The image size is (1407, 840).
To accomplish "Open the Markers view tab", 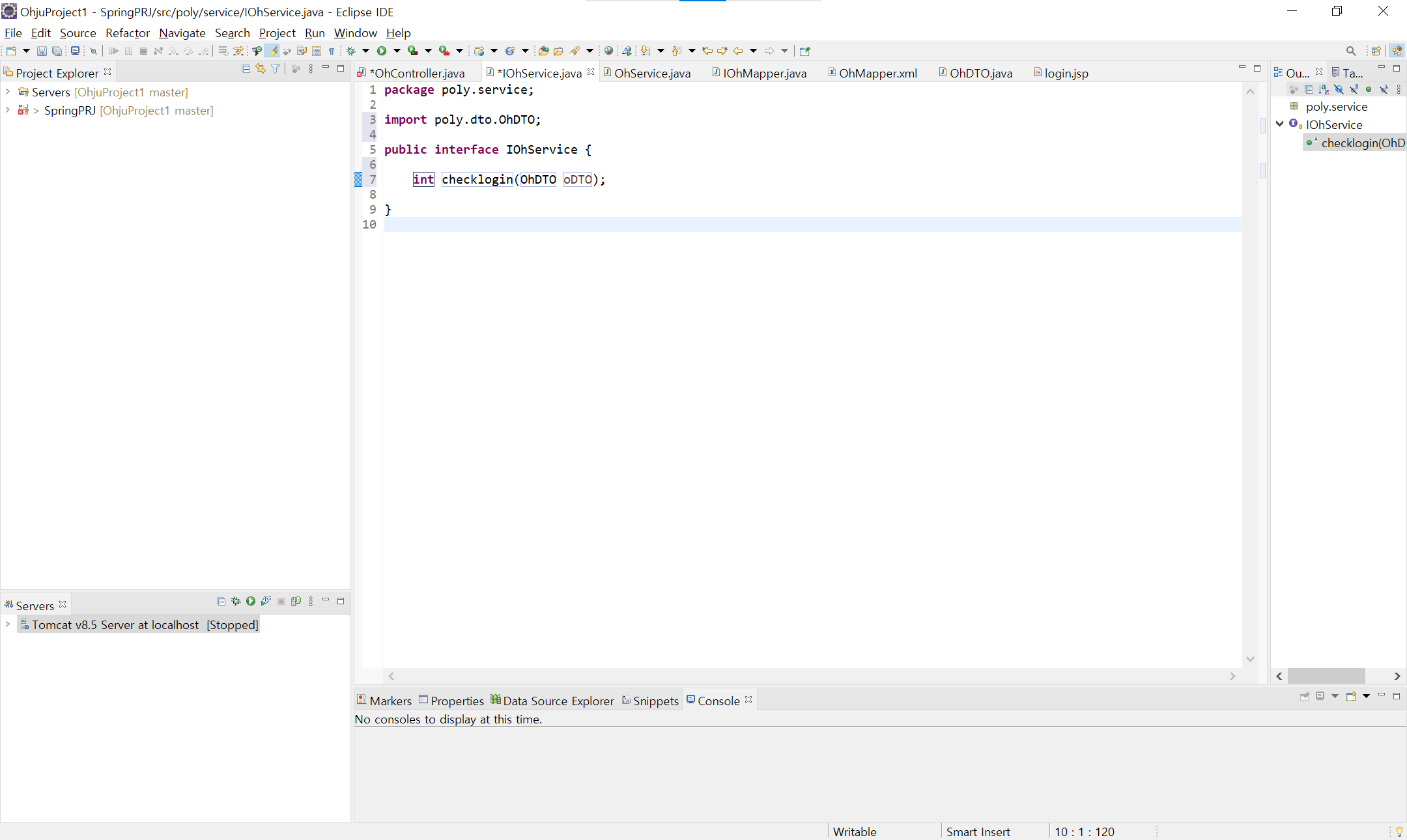I will [x=390, y=701].
